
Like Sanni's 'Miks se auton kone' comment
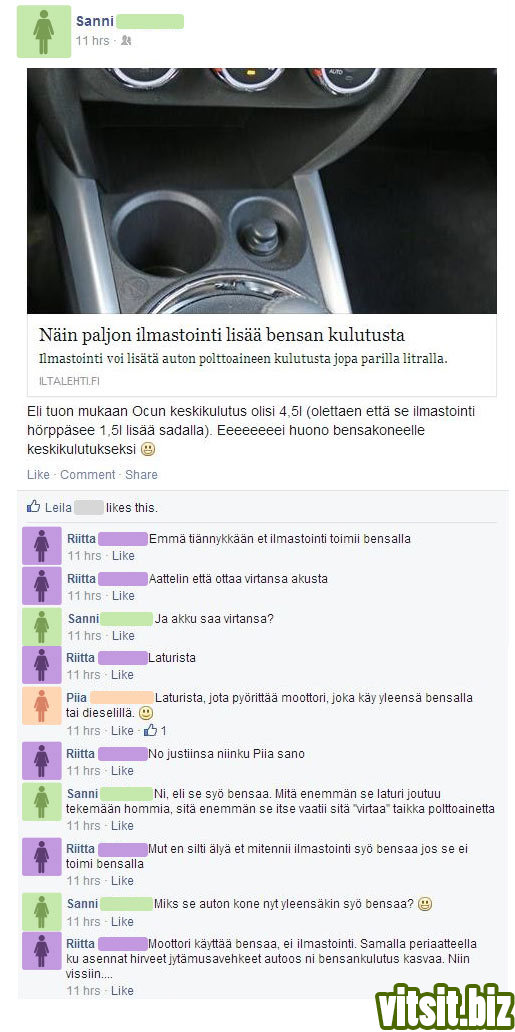coord(122,921)
